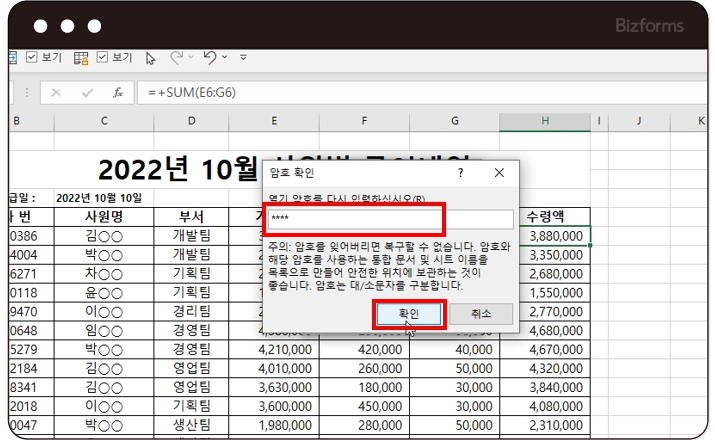The image size is (715, 440).
Task: Open the Customize Quick Access Toolbar dropdown
Action: [243, 58]
